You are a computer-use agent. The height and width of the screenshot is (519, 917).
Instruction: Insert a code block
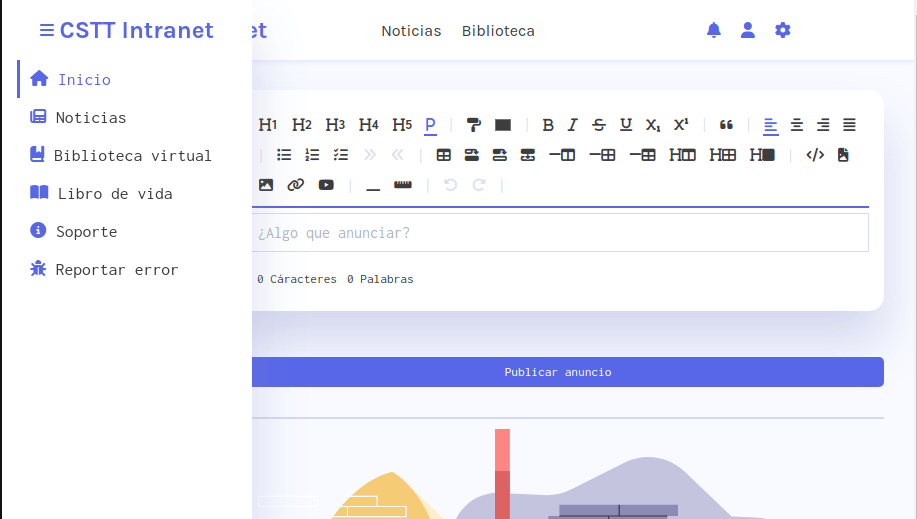click(x=815, y=155)
